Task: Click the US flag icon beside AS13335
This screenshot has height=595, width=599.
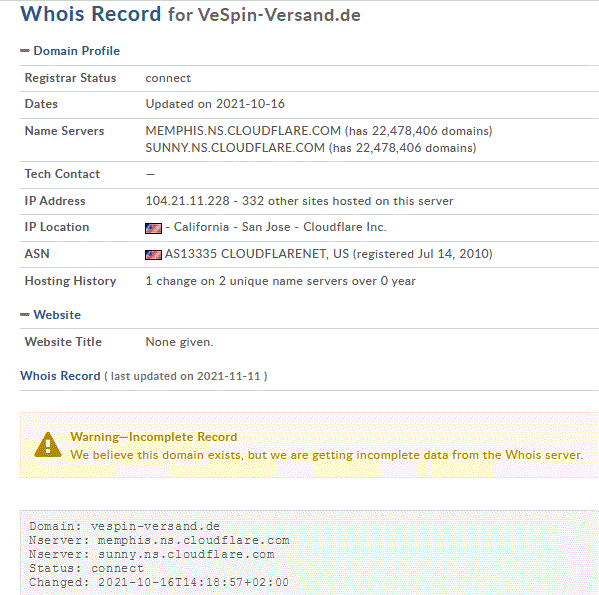Action: [x=154, y=255]
